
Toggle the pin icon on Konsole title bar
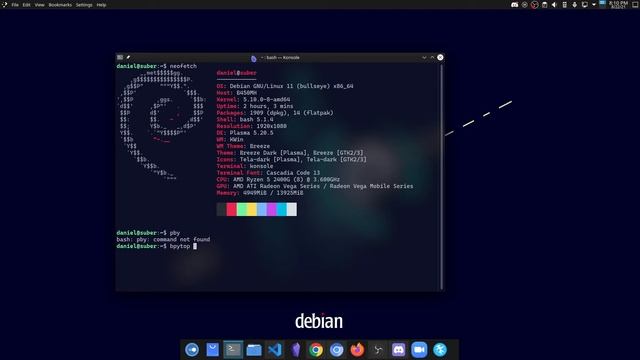(128, 58)
